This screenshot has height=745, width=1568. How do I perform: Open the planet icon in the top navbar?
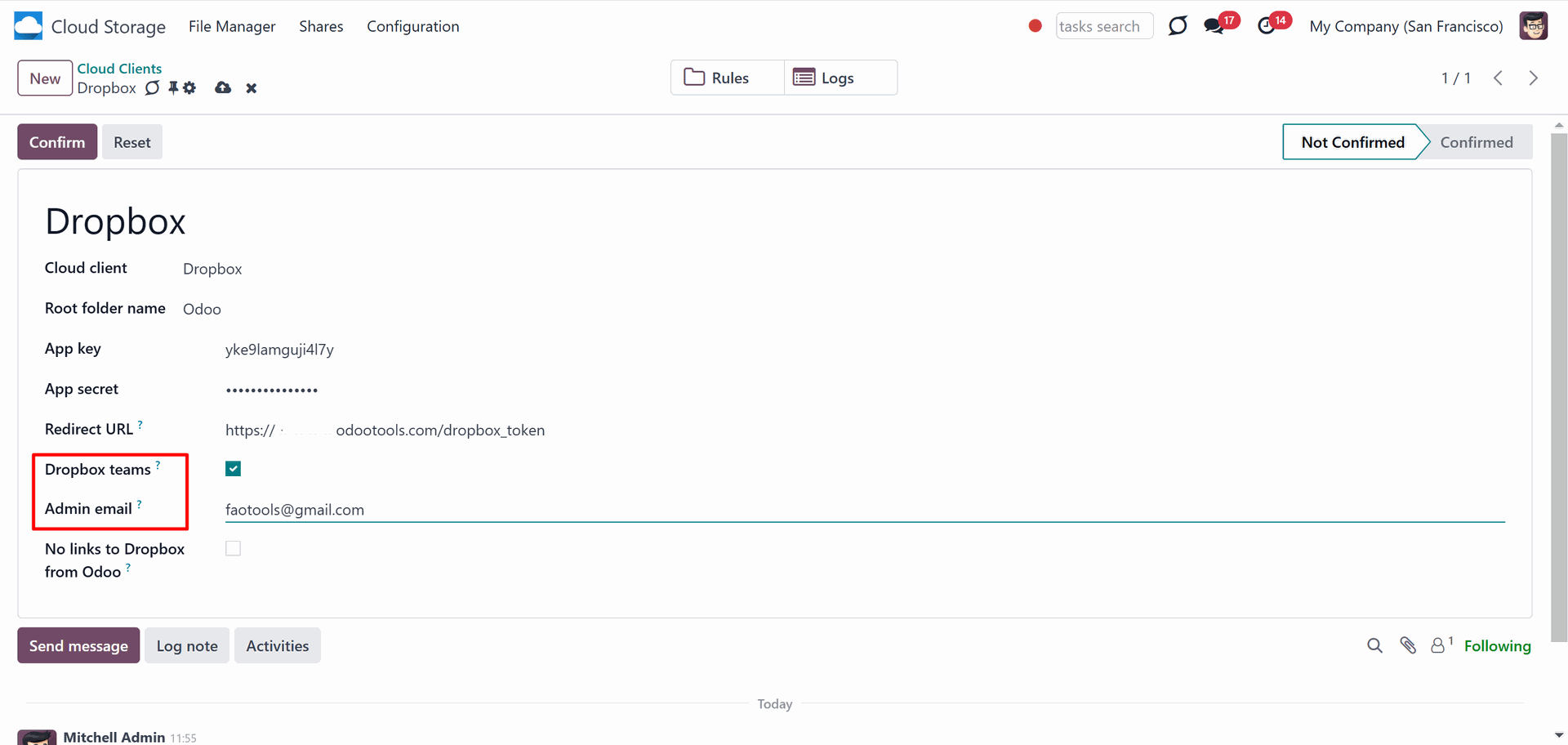pyautogui.click(x=1177, y=26)
